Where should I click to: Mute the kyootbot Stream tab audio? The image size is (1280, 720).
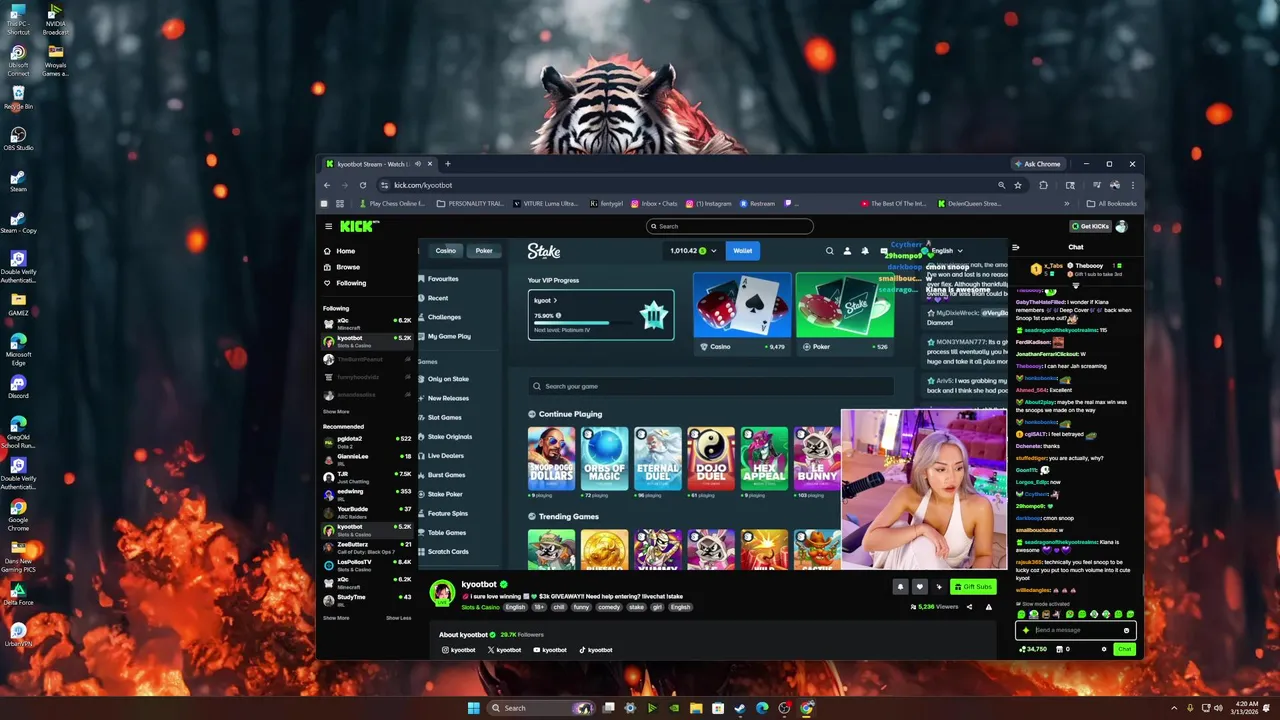tap(419, 164)
